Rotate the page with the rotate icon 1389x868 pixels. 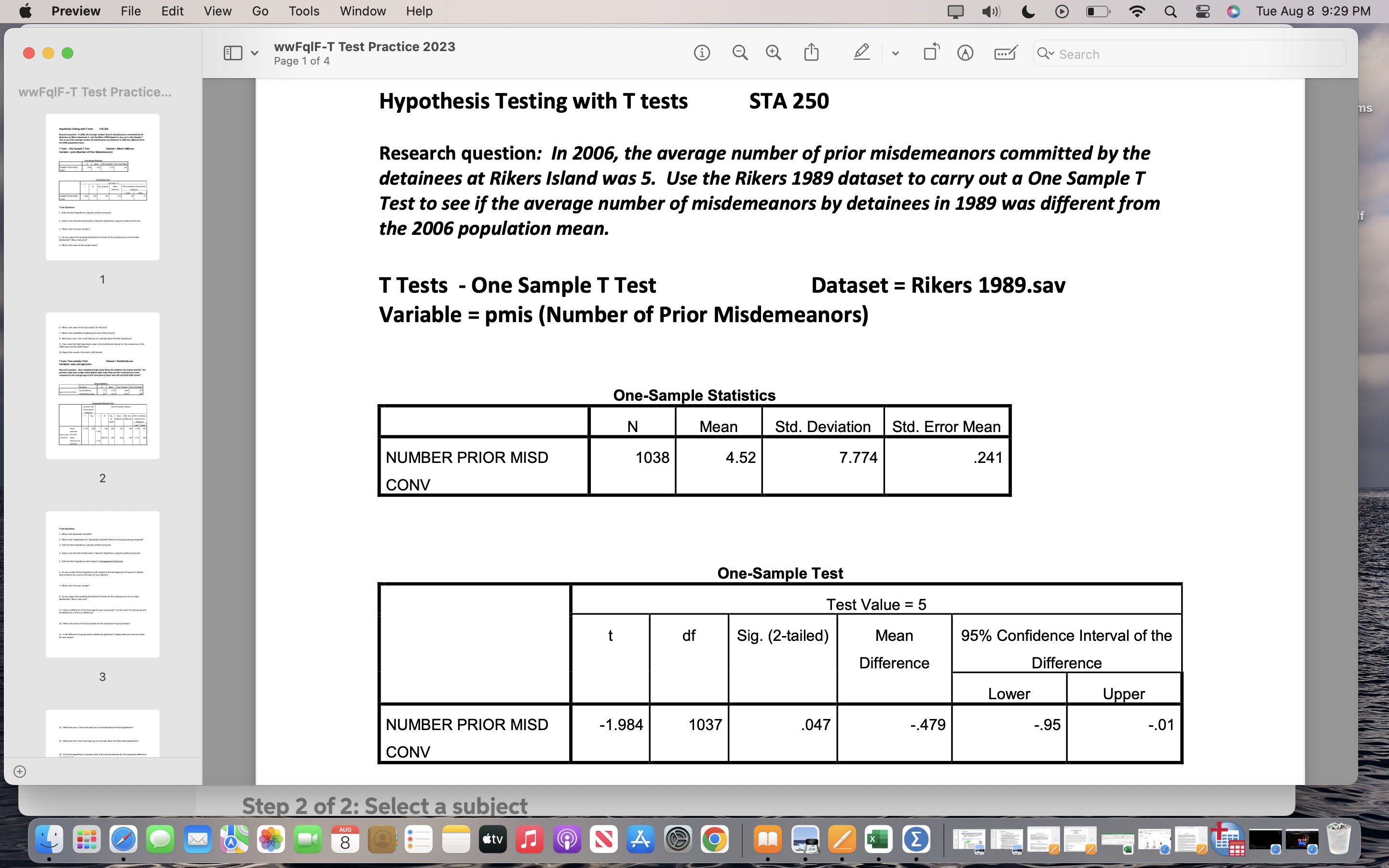[930, 52]
